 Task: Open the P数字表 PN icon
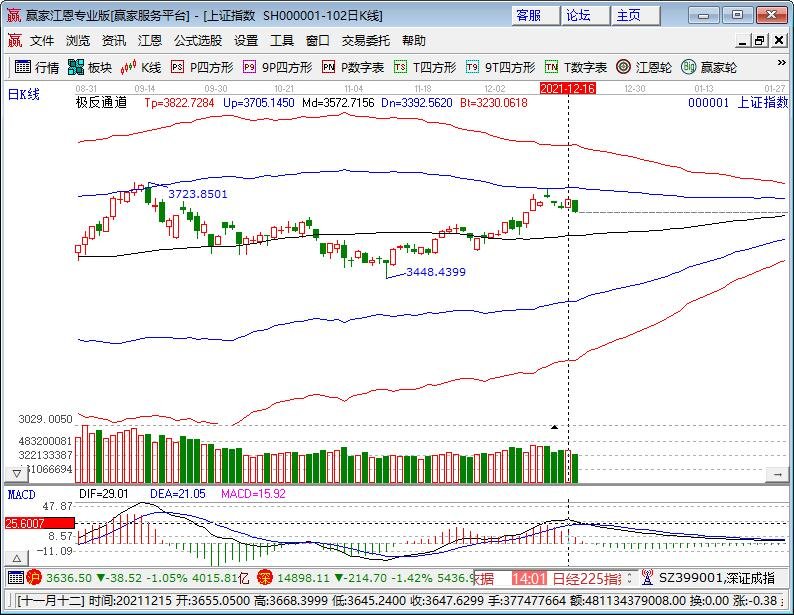(328, 67)
